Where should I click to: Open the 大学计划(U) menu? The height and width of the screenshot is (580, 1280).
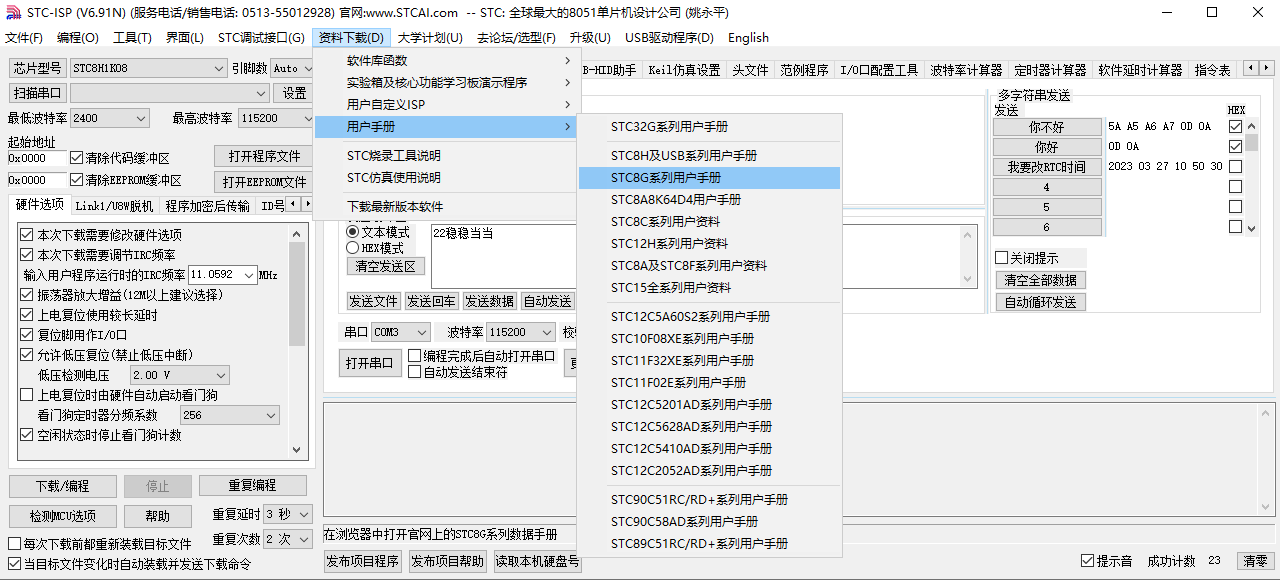(430, 38)
